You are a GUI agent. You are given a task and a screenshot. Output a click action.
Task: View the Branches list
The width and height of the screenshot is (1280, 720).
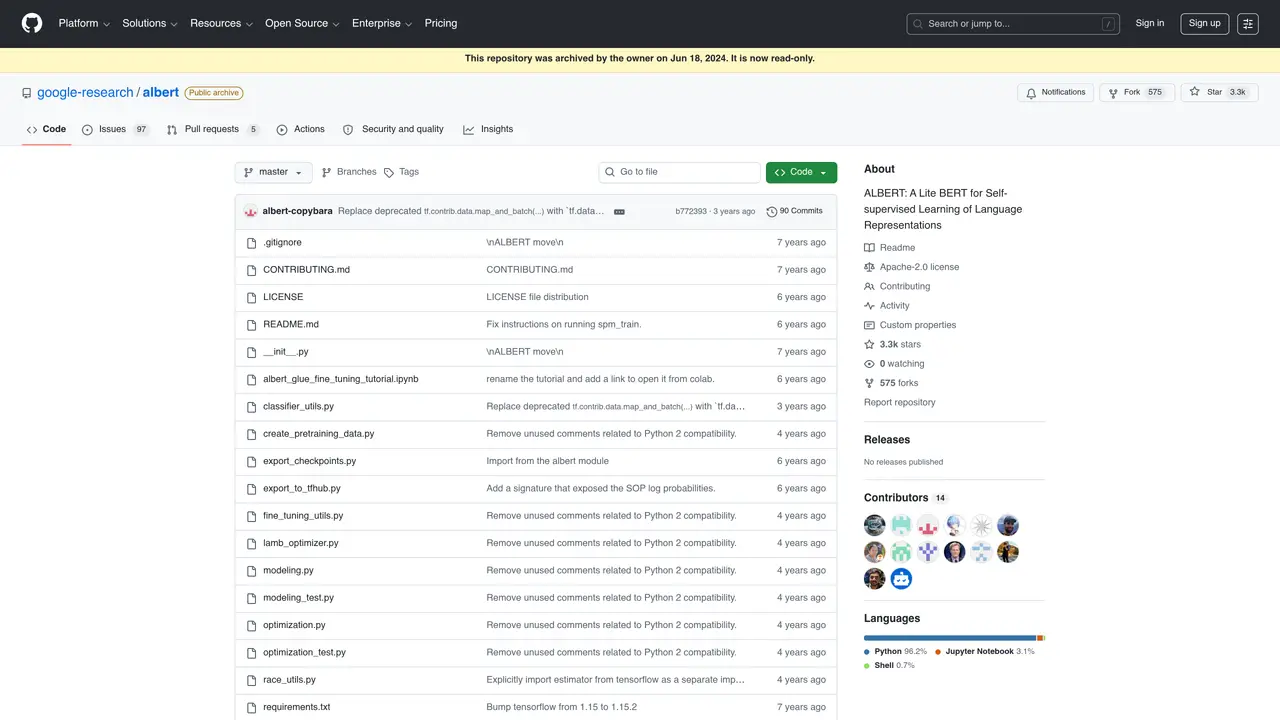click(349, 172)
